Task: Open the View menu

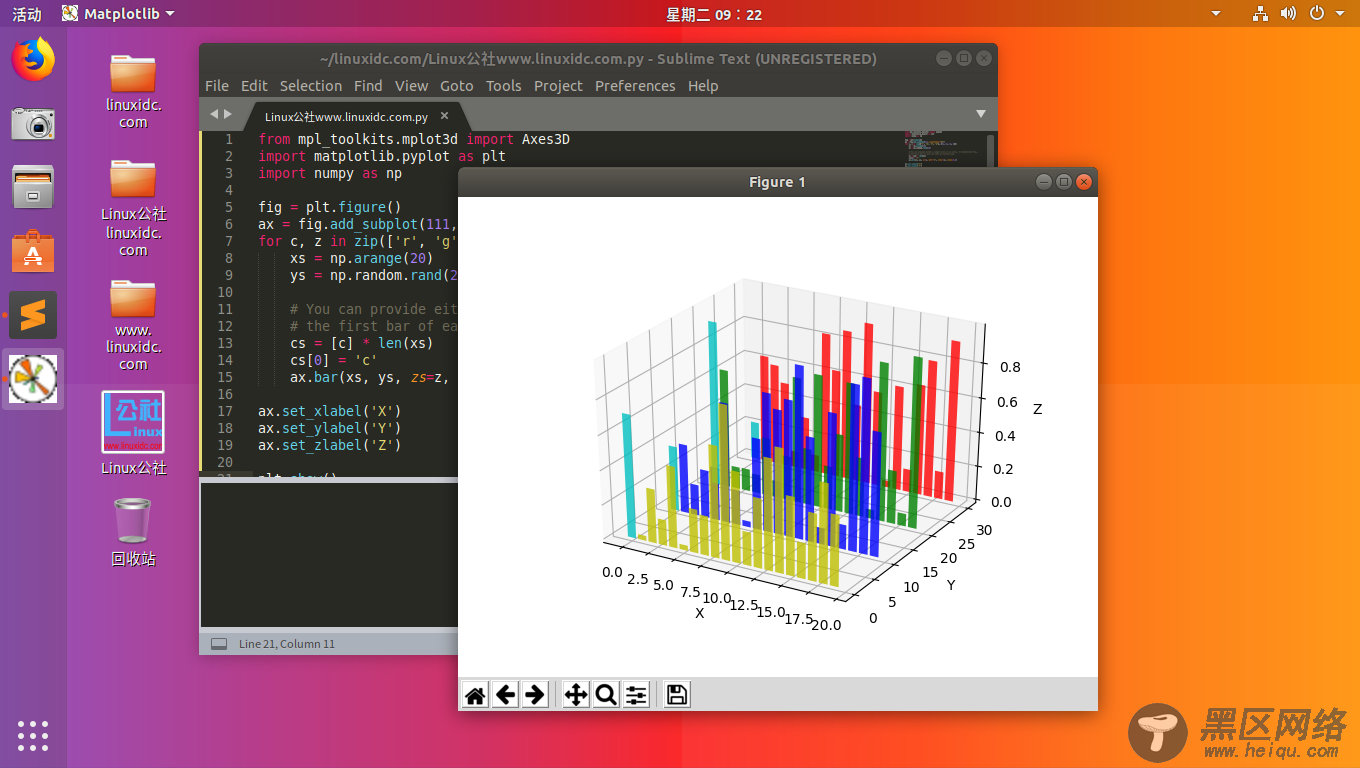Action: (411, 86)
